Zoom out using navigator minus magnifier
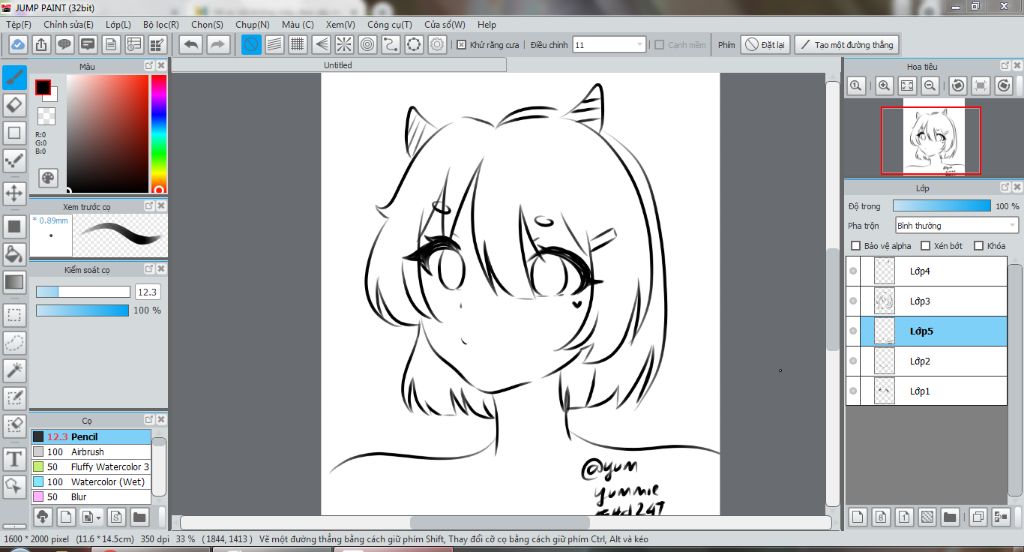1024x552 pixels. tap(931, 86)
